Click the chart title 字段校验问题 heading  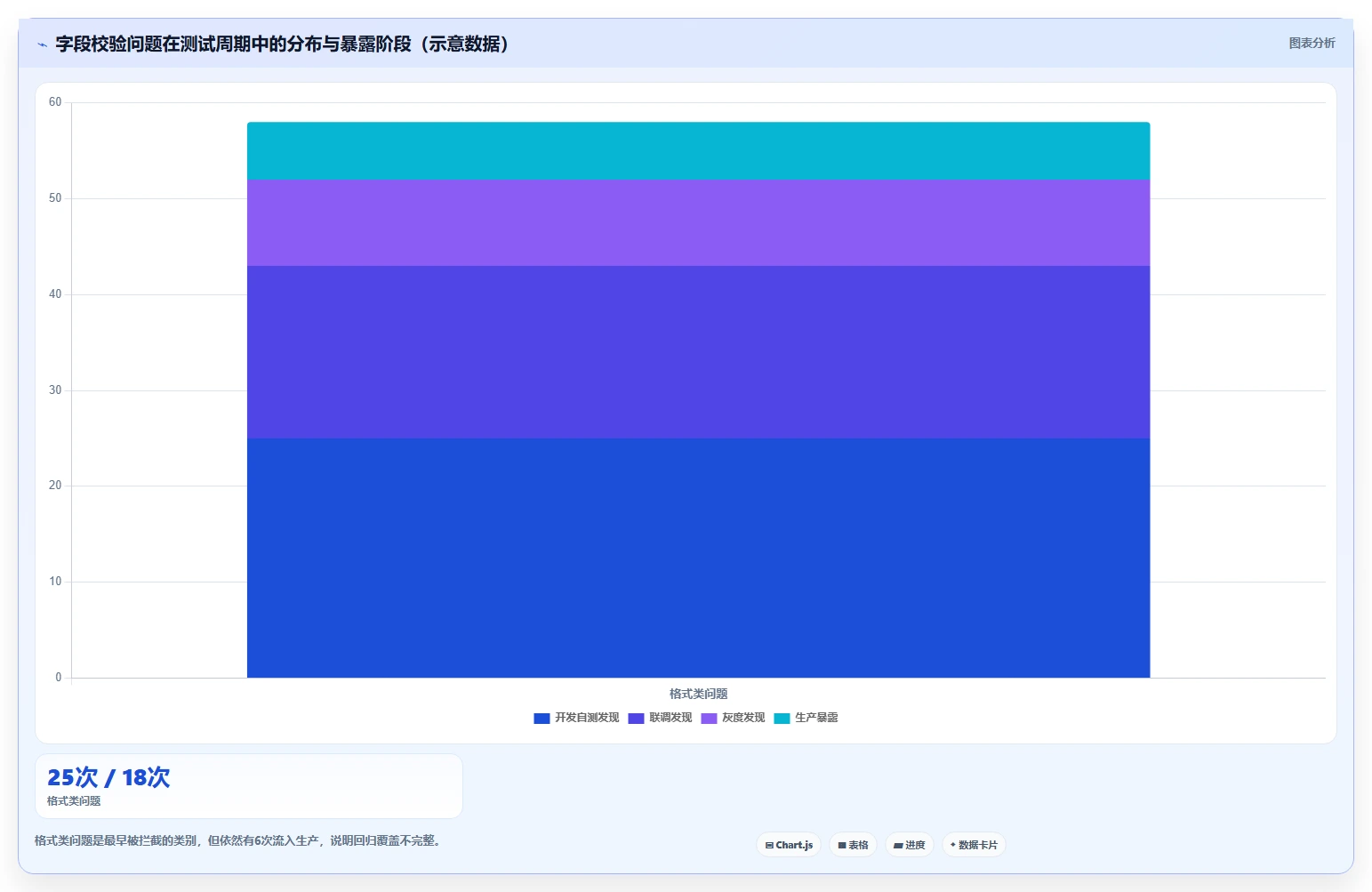282,44
